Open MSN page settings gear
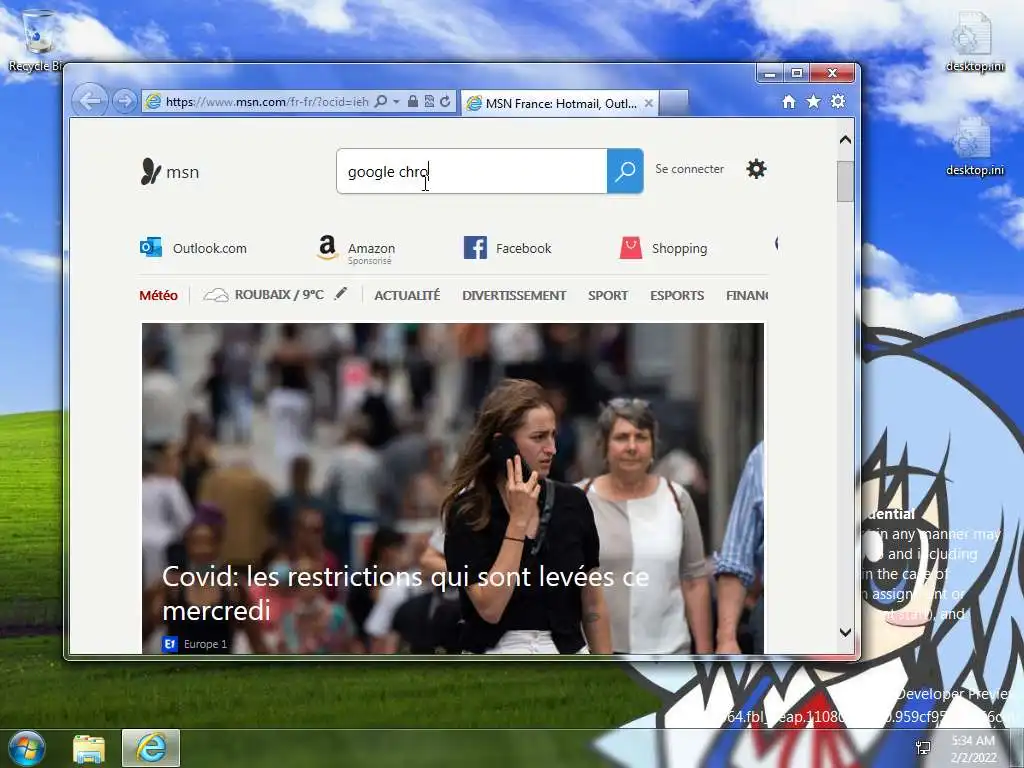The width and height of the screenshot is (1024, 768). [x=756, y=169]
